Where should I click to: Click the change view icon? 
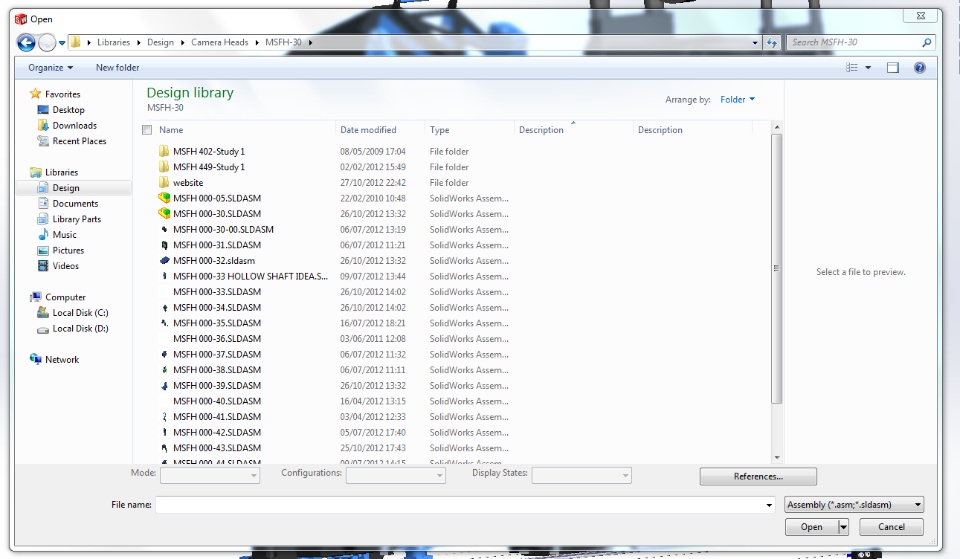click(x=852, y=67)
